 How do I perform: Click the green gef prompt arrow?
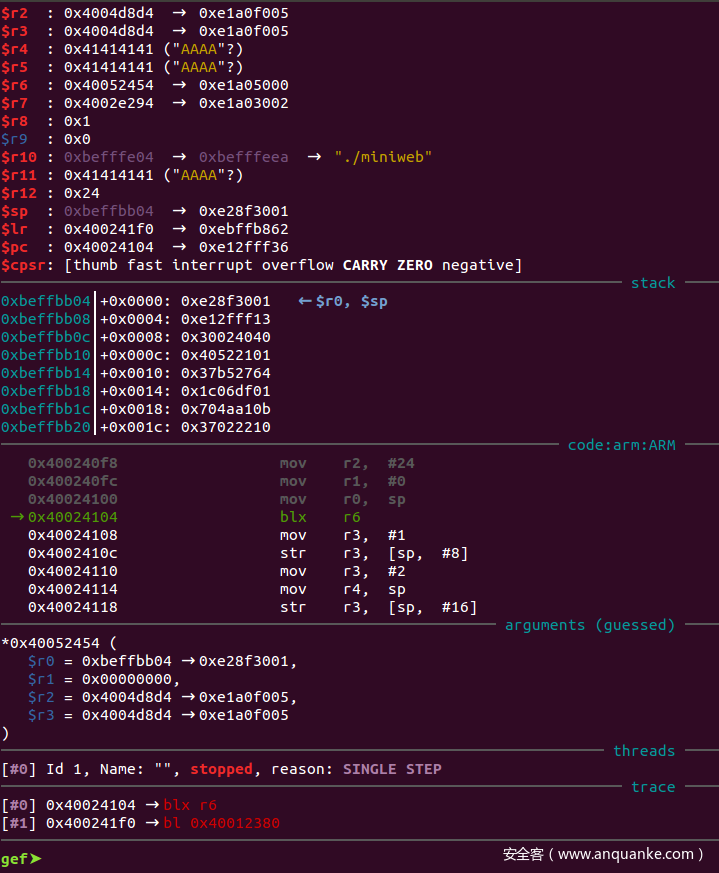pos(36,859)
